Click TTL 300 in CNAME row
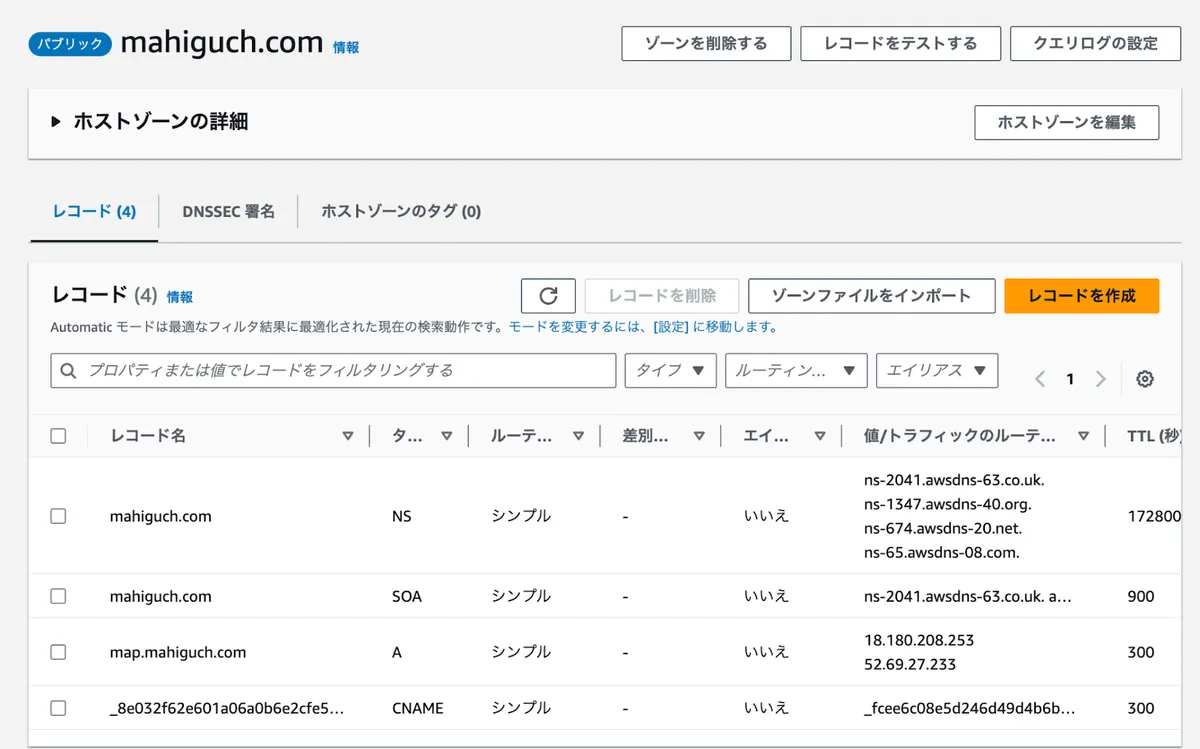The image size is (1200, 749). [x=1141, y=708]
